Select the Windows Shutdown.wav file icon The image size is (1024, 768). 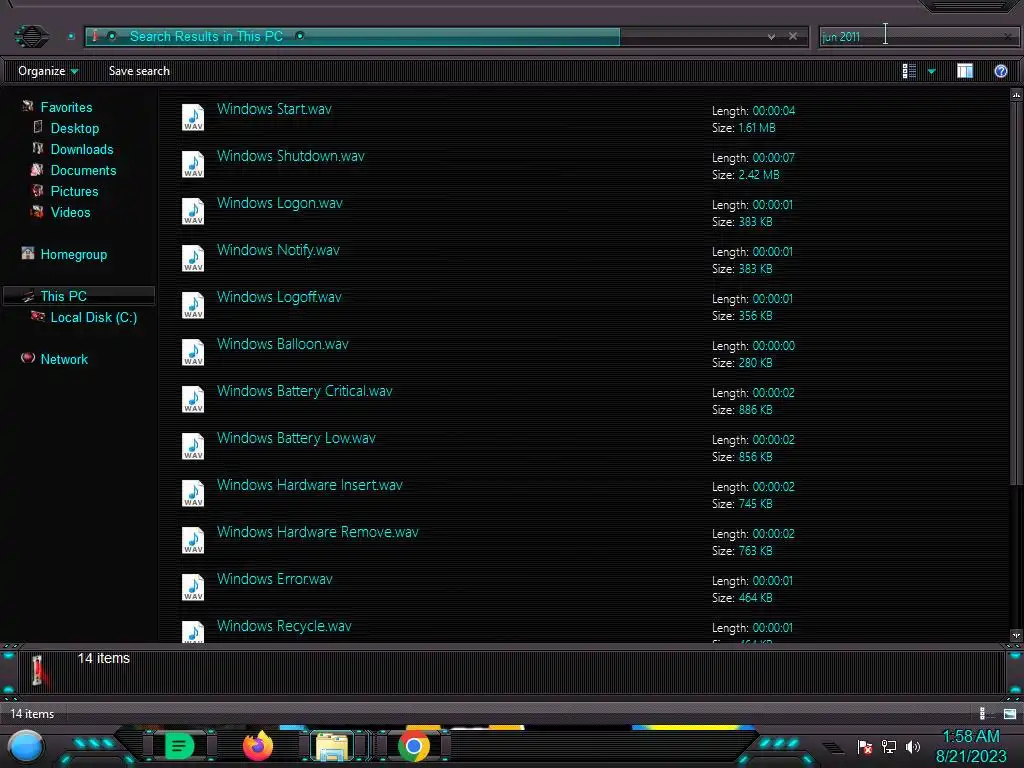tap(193, 165)
